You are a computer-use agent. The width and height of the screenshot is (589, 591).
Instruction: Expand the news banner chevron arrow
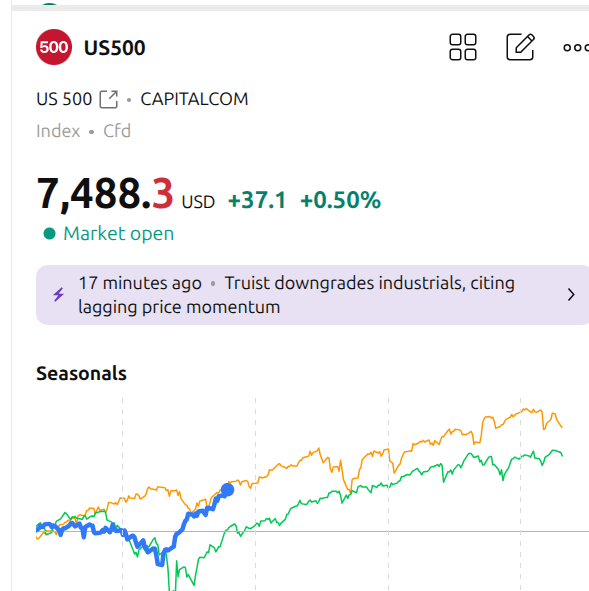click(571, 295)
